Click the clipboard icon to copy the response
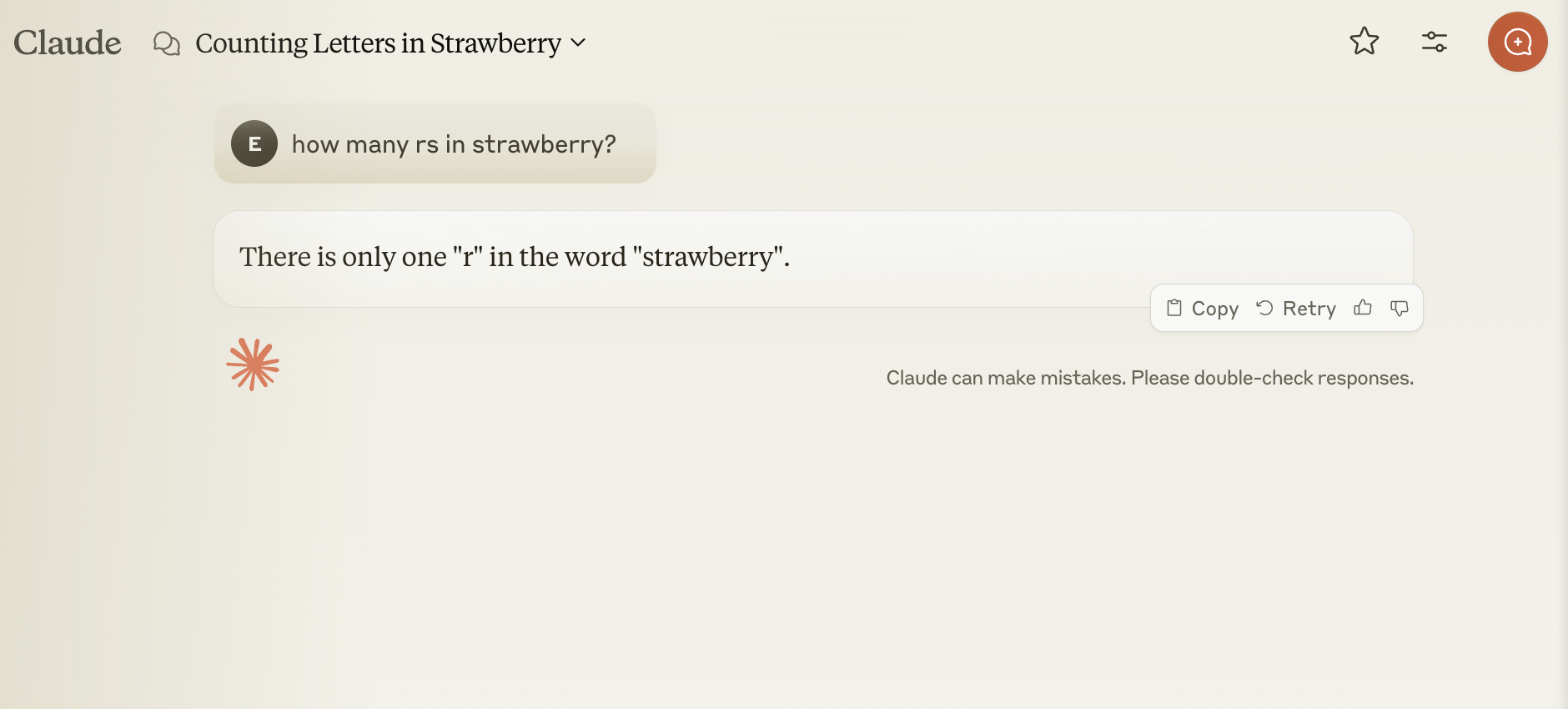The image size is (1568, 709). click(x=1174, y=308)
